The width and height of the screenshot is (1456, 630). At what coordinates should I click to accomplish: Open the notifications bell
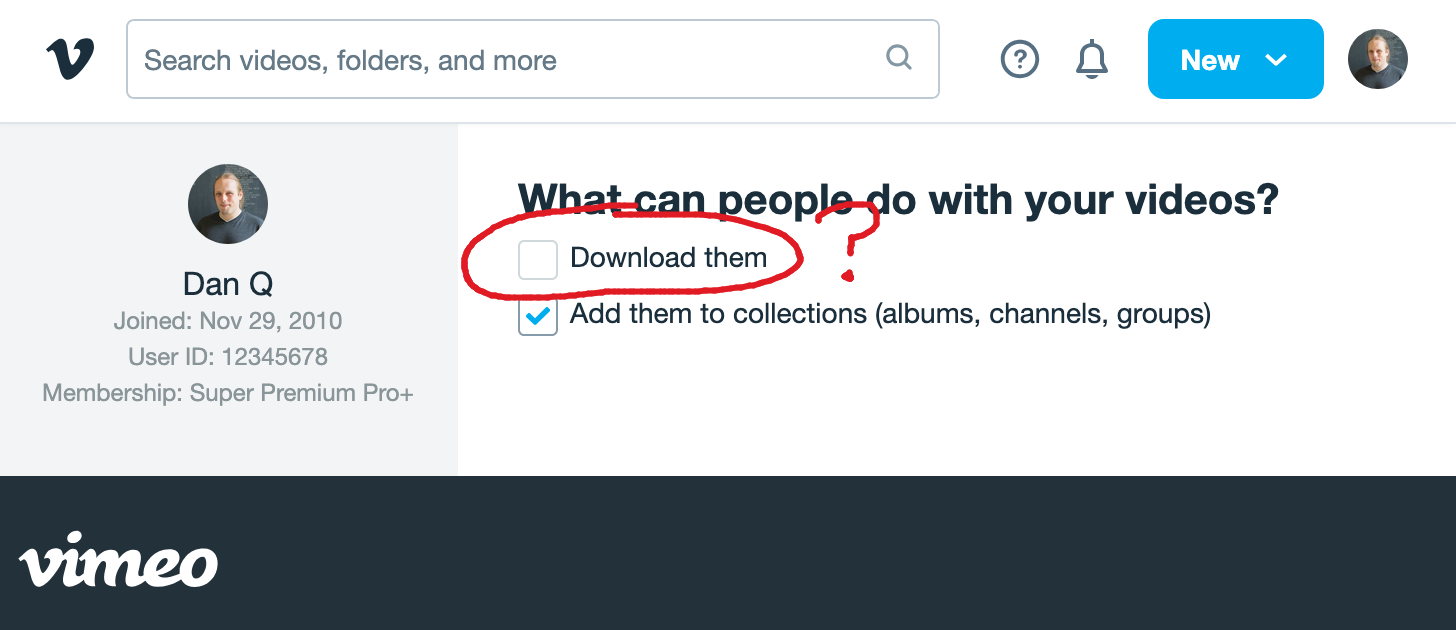(x=1091, y=60)
